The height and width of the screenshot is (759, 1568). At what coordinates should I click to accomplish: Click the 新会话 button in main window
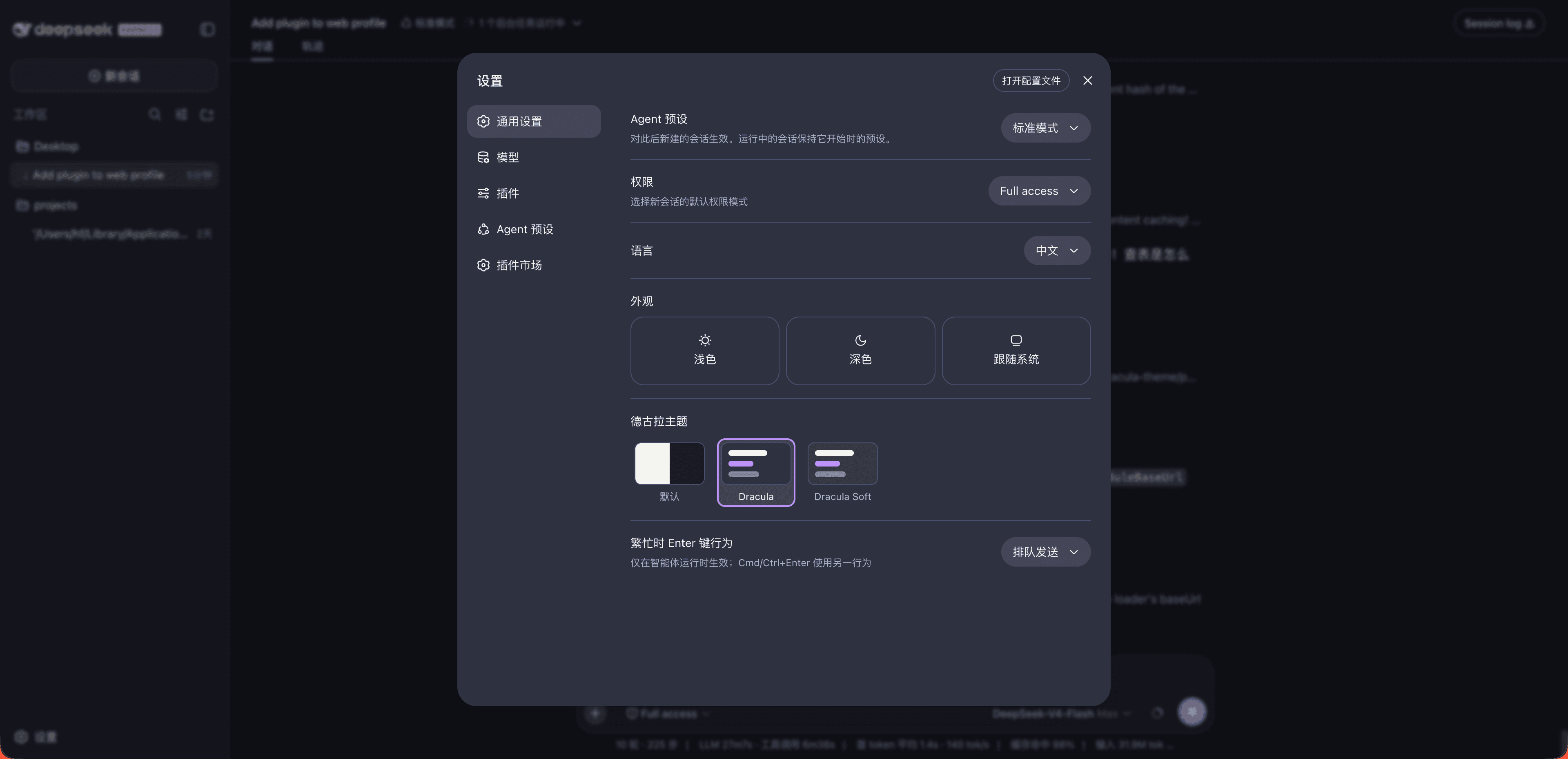(114, 76)
